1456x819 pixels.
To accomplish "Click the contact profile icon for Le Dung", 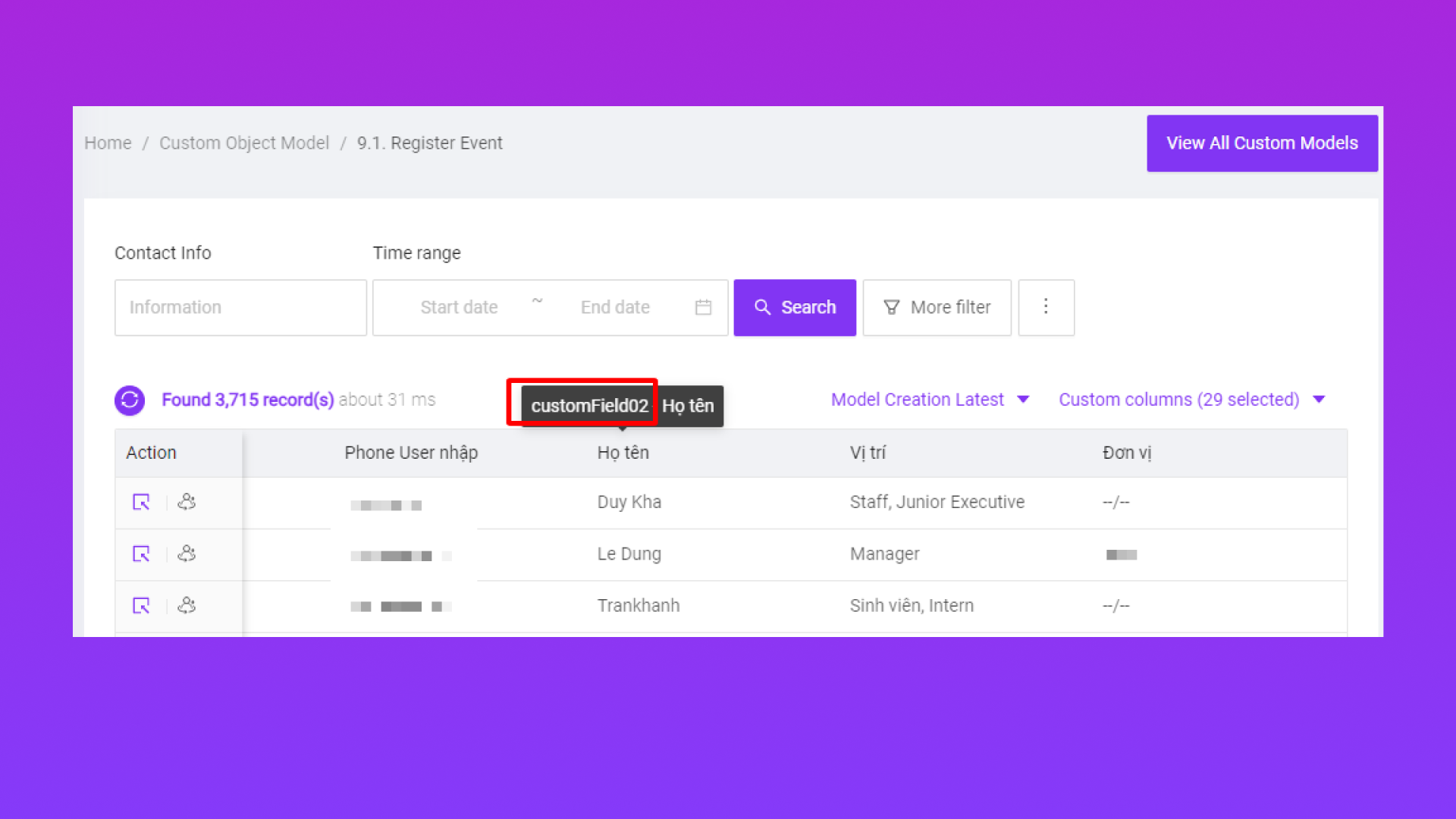I will (x=187, y=554).
